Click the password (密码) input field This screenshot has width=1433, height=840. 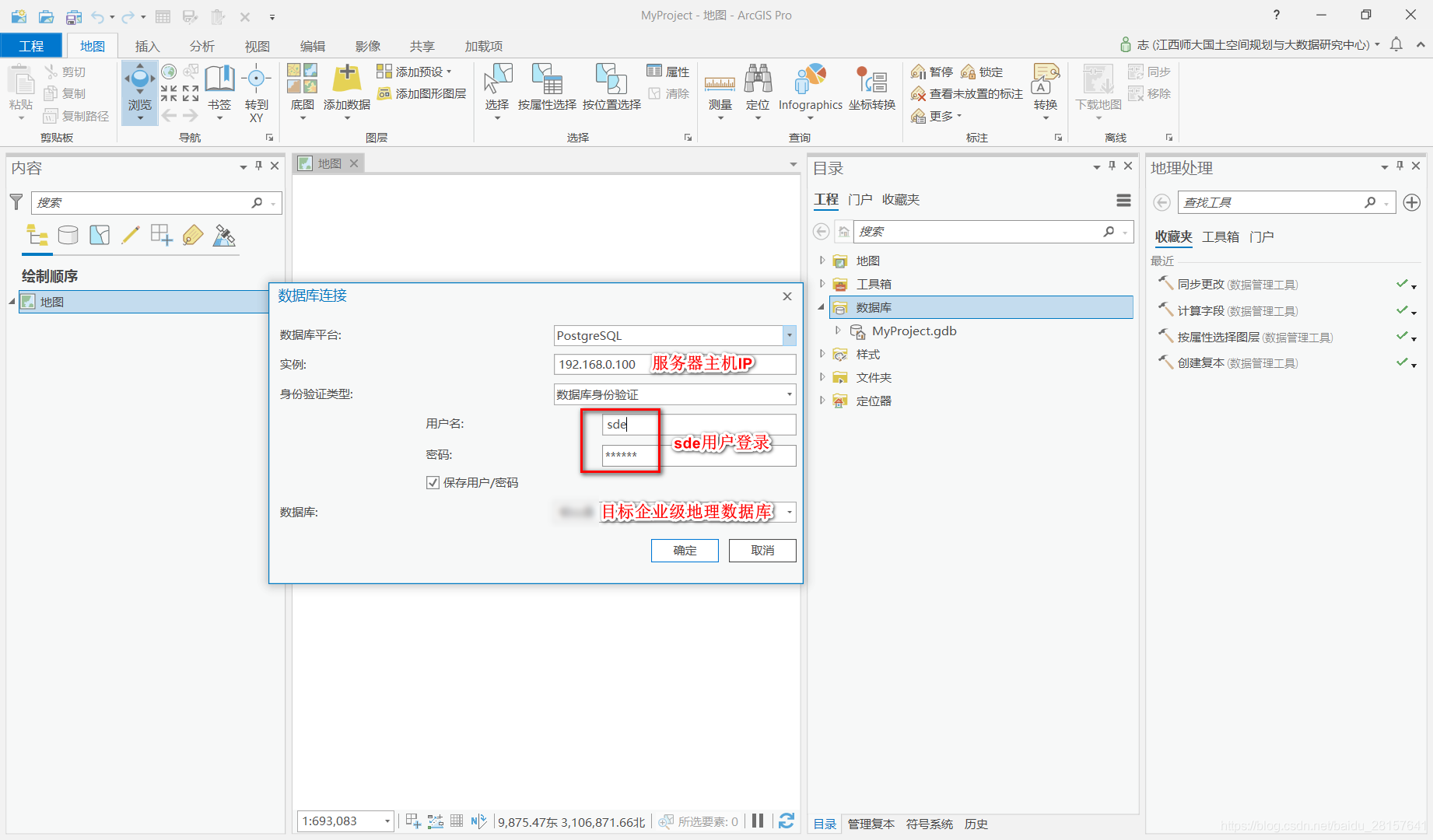point(699,455)
